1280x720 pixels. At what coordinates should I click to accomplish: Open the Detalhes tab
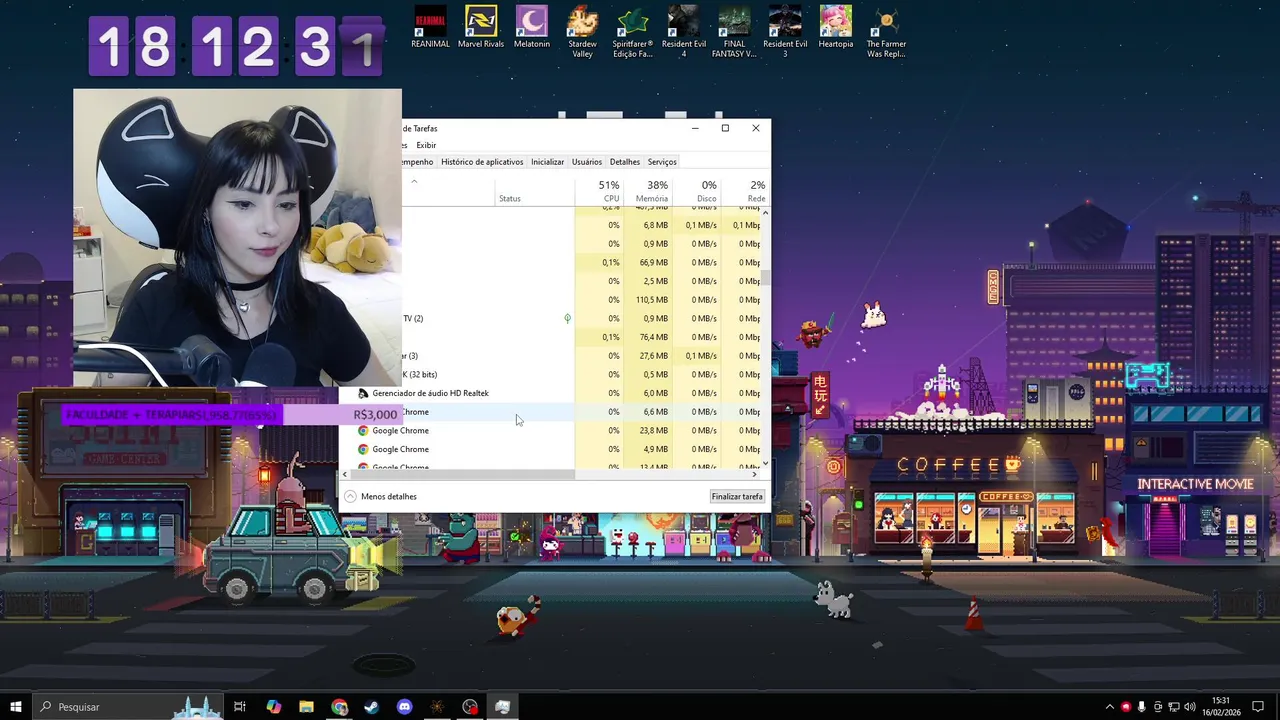pos(625,162)
